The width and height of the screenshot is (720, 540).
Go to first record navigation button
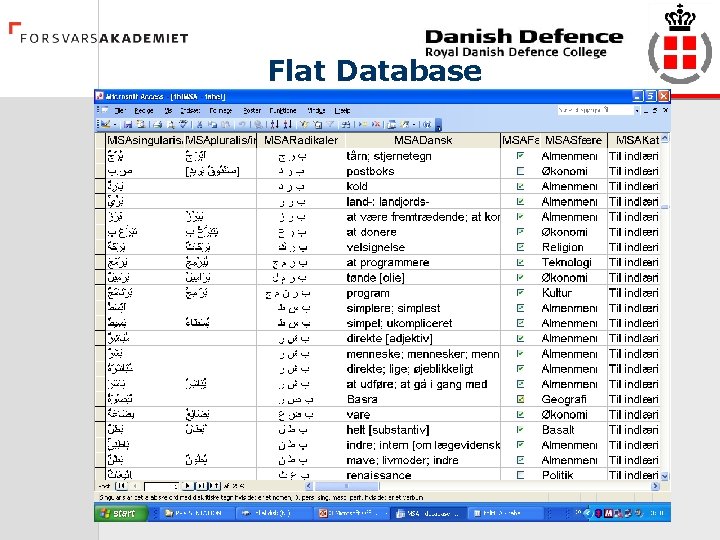pos(121,485)
